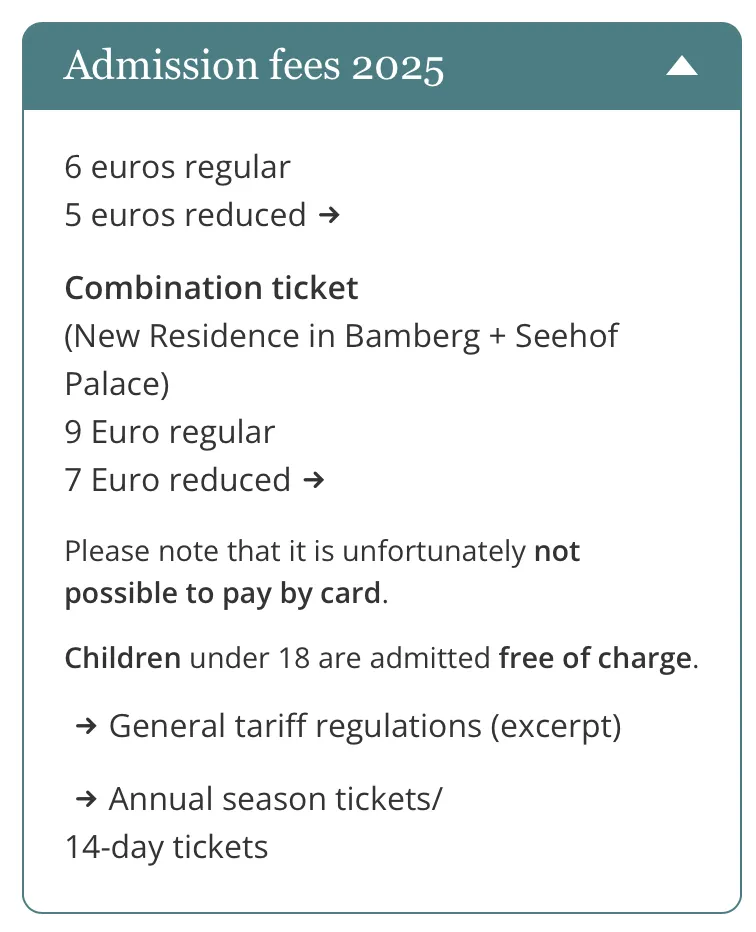Click the white triangle collapse icon
Screen dimensions: 756x932
click(x=682, y=66)
